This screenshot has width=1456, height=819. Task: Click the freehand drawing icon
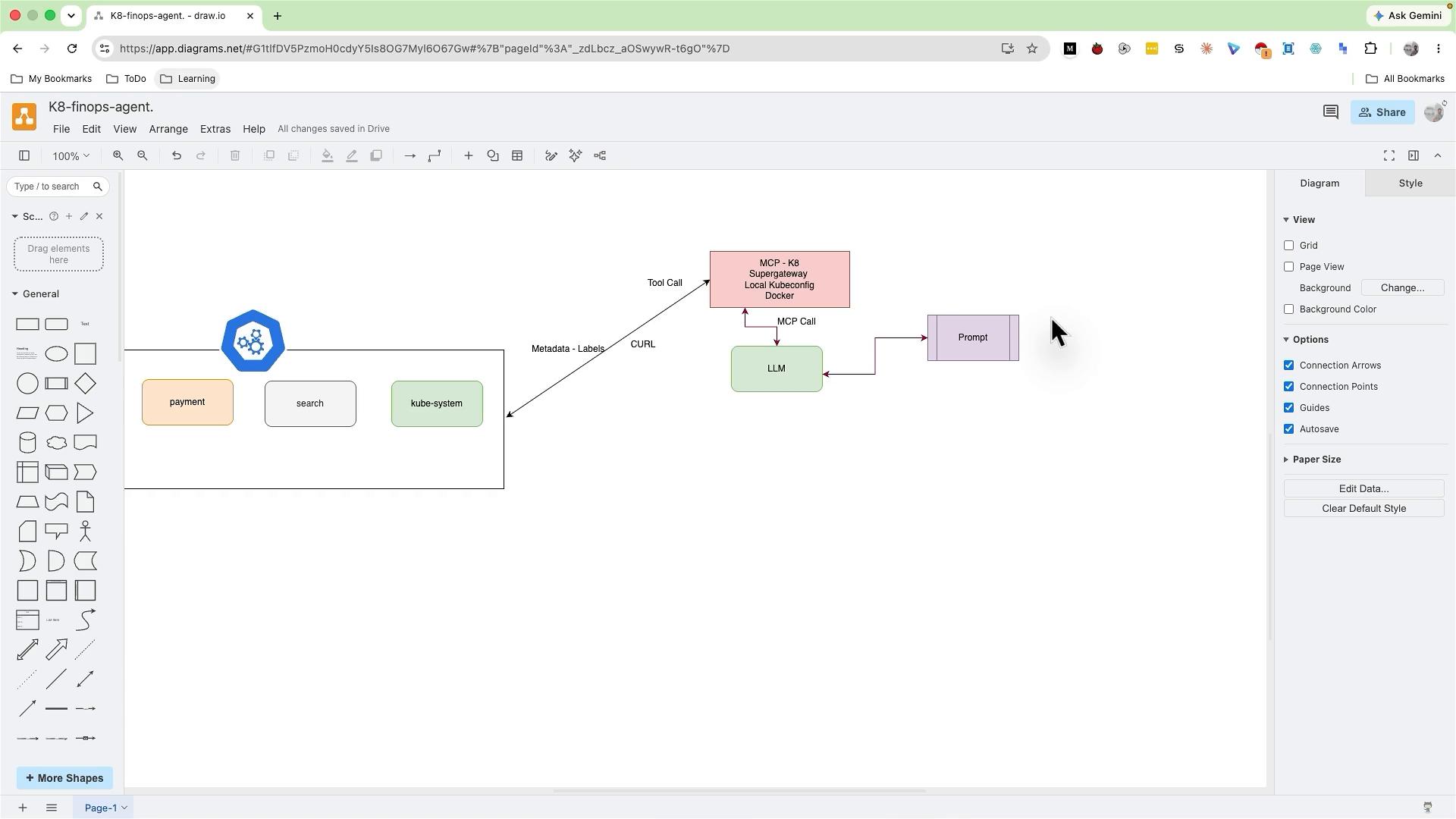point(551,155)
